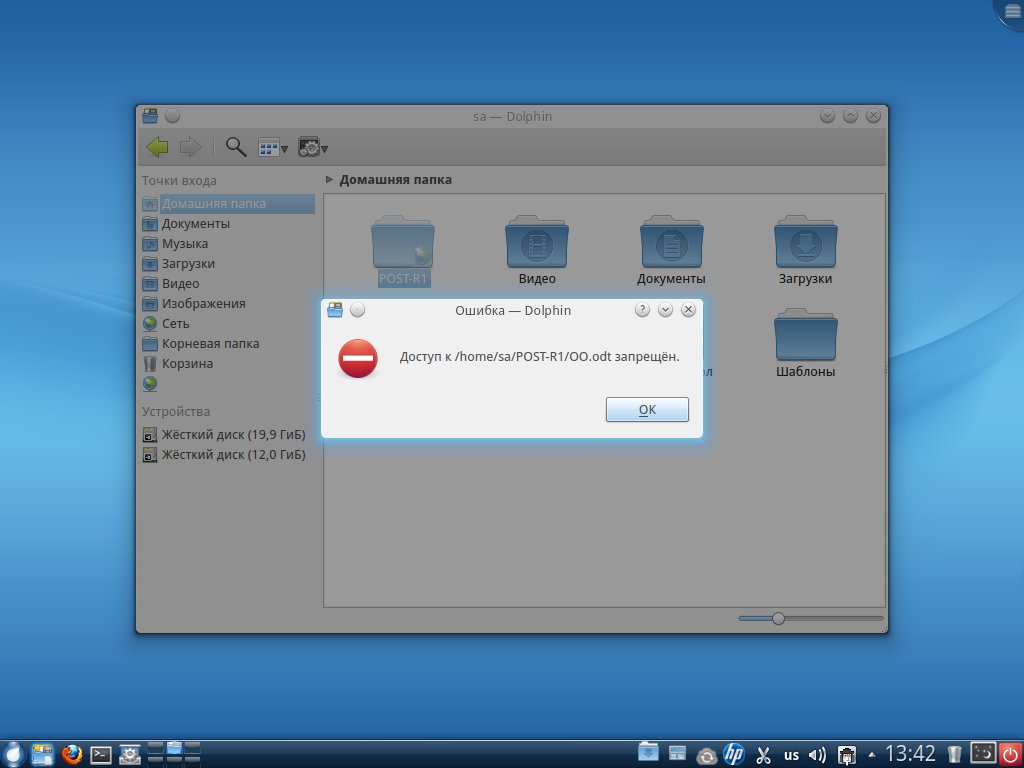Open the clipboard scissors tray icon

click(x=763, y=755)
